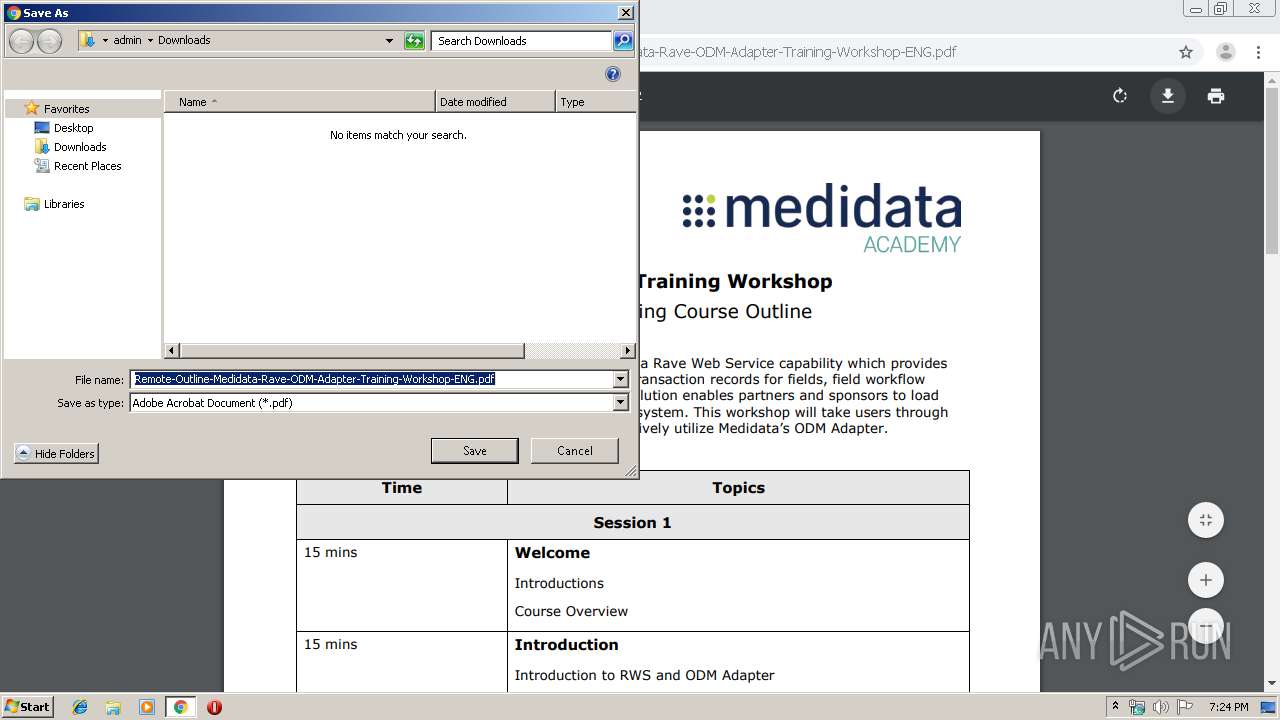Select Favorites in the navigation pane
The width and height of the screenshot is (1280, 720).
(66, 109)
